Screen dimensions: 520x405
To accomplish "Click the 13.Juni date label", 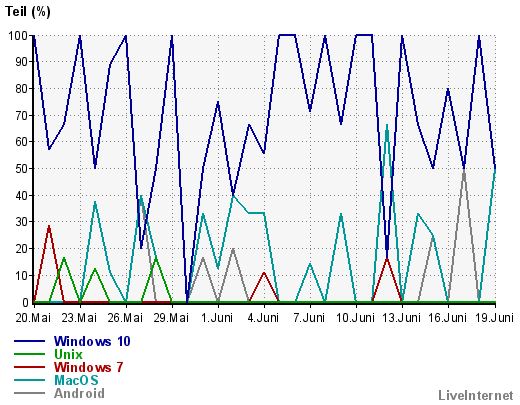I will pos(401,318).
